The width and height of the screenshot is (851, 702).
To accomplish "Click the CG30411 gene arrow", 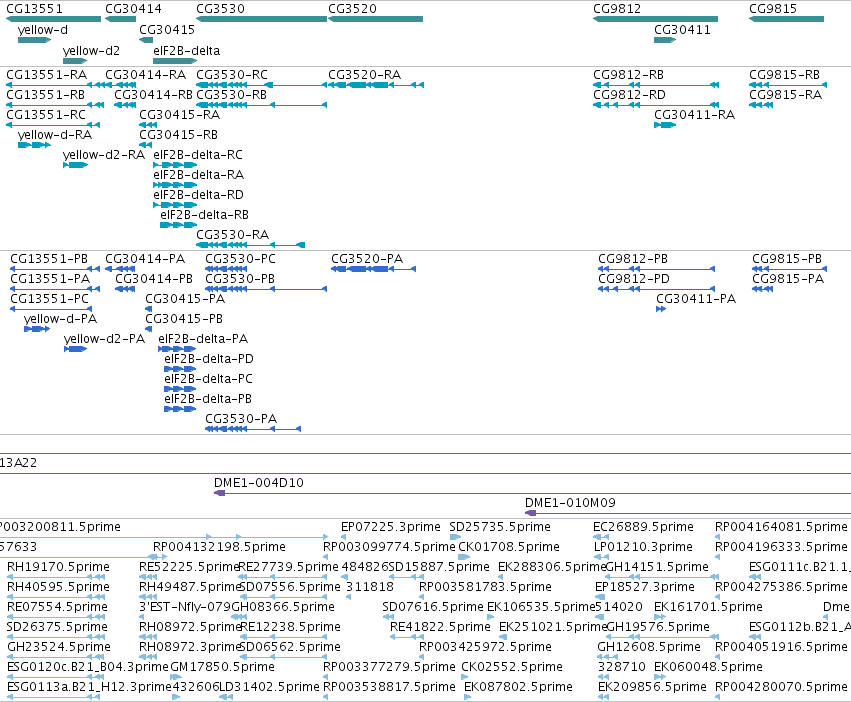I will pos(665,40).
